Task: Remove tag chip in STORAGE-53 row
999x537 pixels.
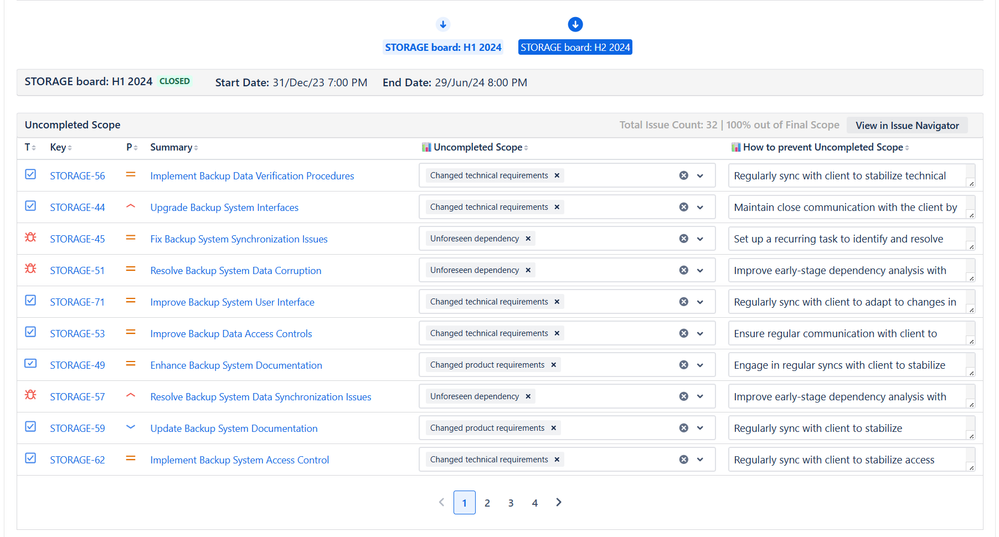Action: 557,333
